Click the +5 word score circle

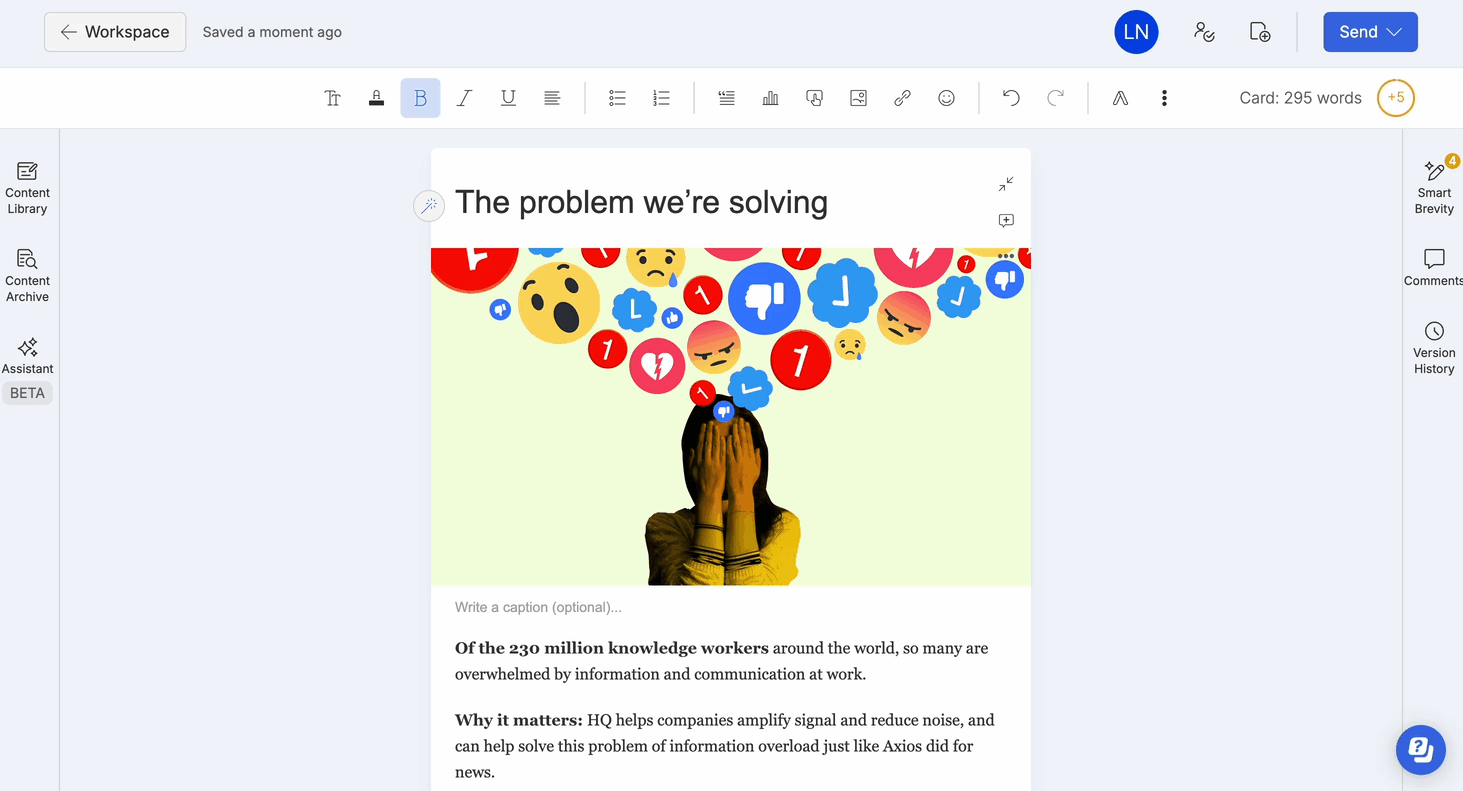pyautogui.click(x=1396, y=98)
